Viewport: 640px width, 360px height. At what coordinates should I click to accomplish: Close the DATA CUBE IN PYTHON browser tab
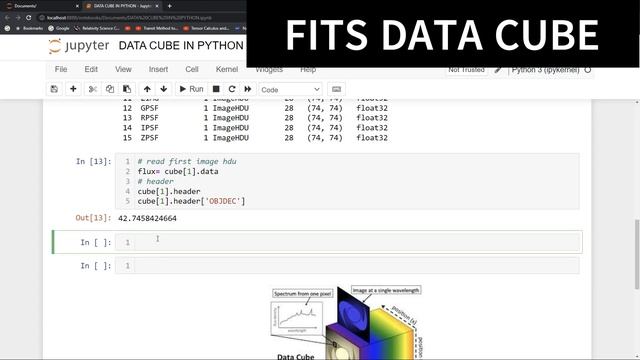(x=157, y=6)
